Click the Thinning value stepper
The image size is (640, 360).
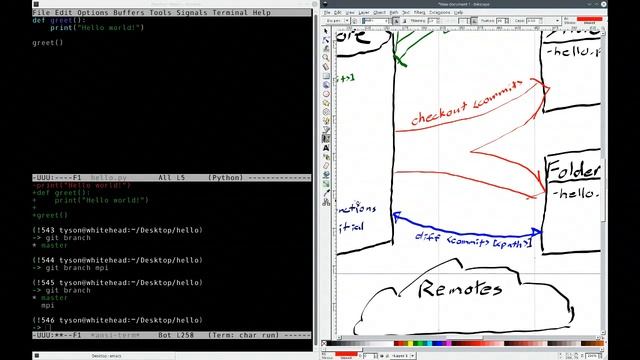point(438,21)
